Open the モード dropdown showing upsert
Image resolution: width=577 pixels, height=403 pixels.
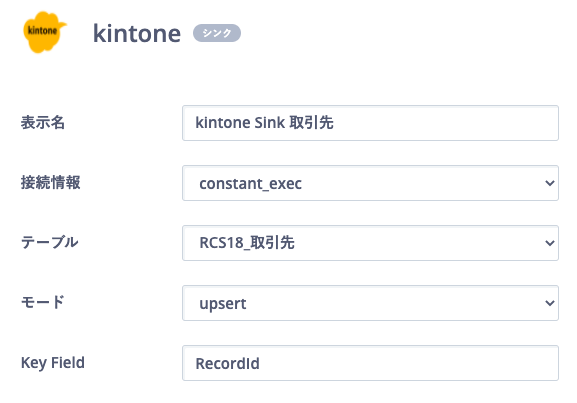click(x=370, y=303)
